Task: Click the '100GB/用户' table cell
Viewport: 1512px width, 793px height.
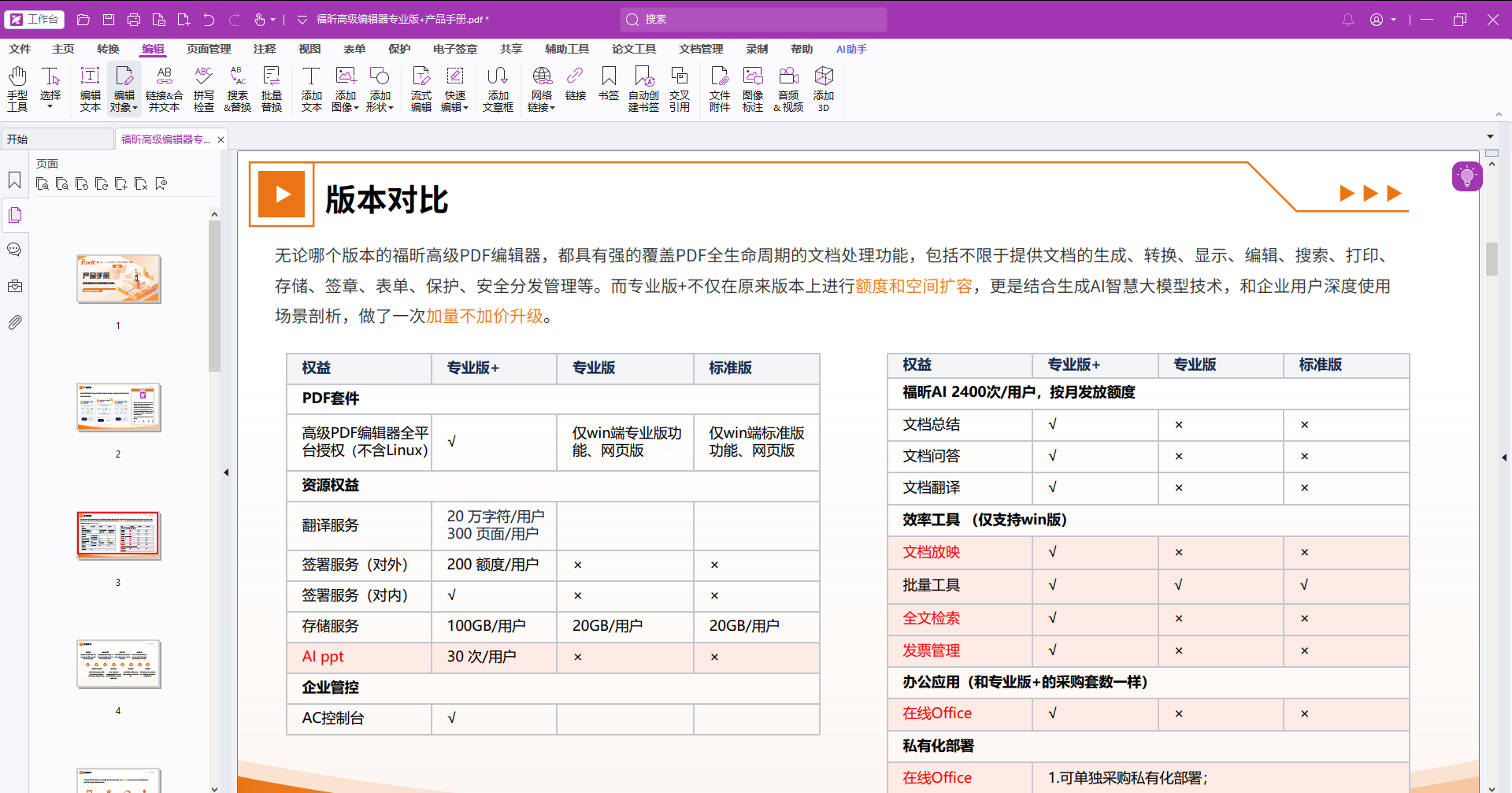Action: (494, 626)
